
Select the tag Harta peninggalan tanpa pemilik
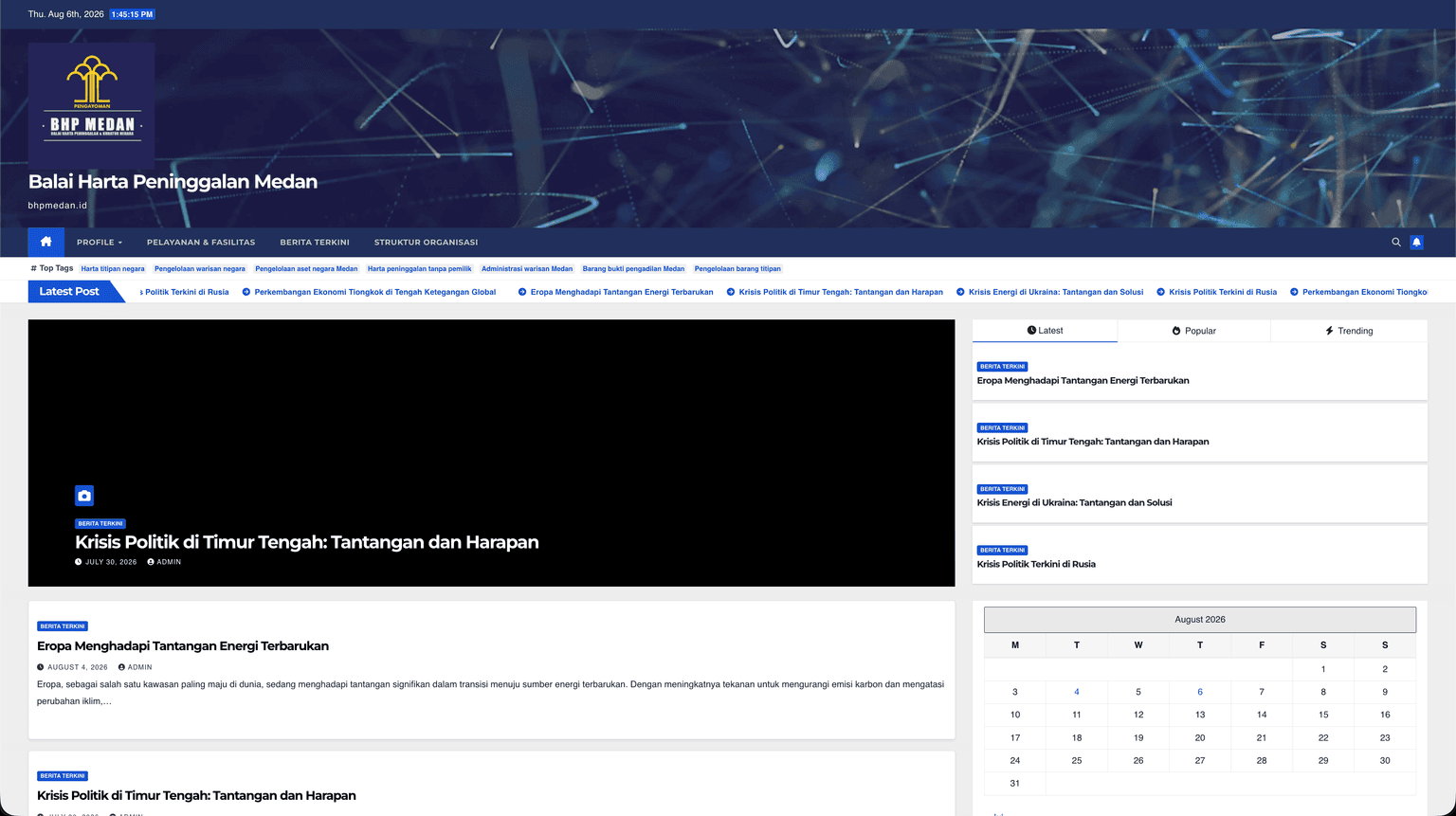tap(420, 269)
